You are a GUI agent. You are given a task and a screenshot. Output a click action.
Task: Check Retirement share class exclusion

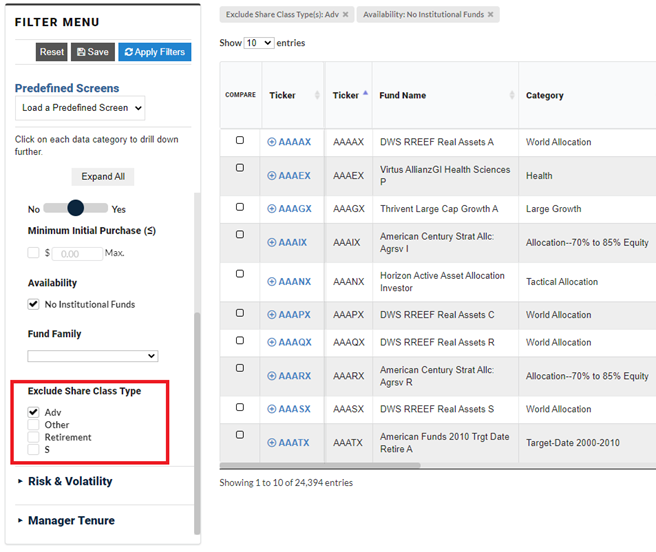tap(33, 437)
